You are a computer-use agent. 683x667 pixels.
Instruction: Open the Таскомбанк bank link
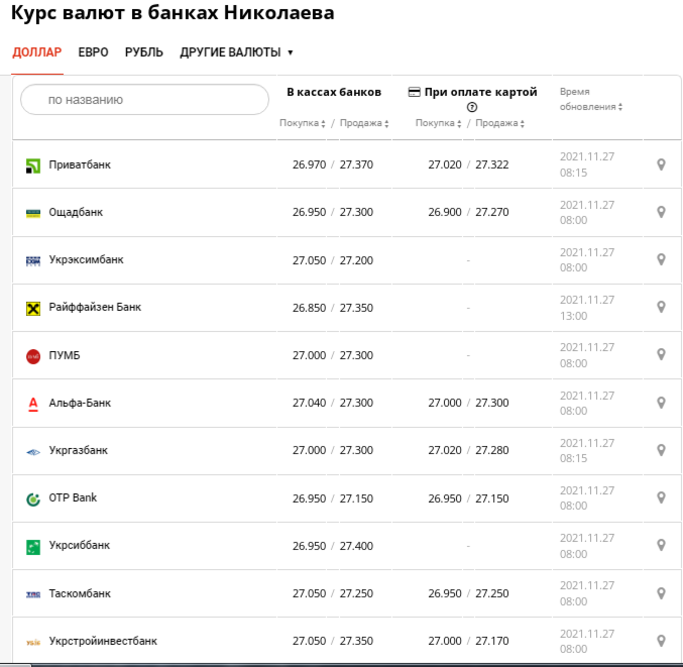(80, 594)
